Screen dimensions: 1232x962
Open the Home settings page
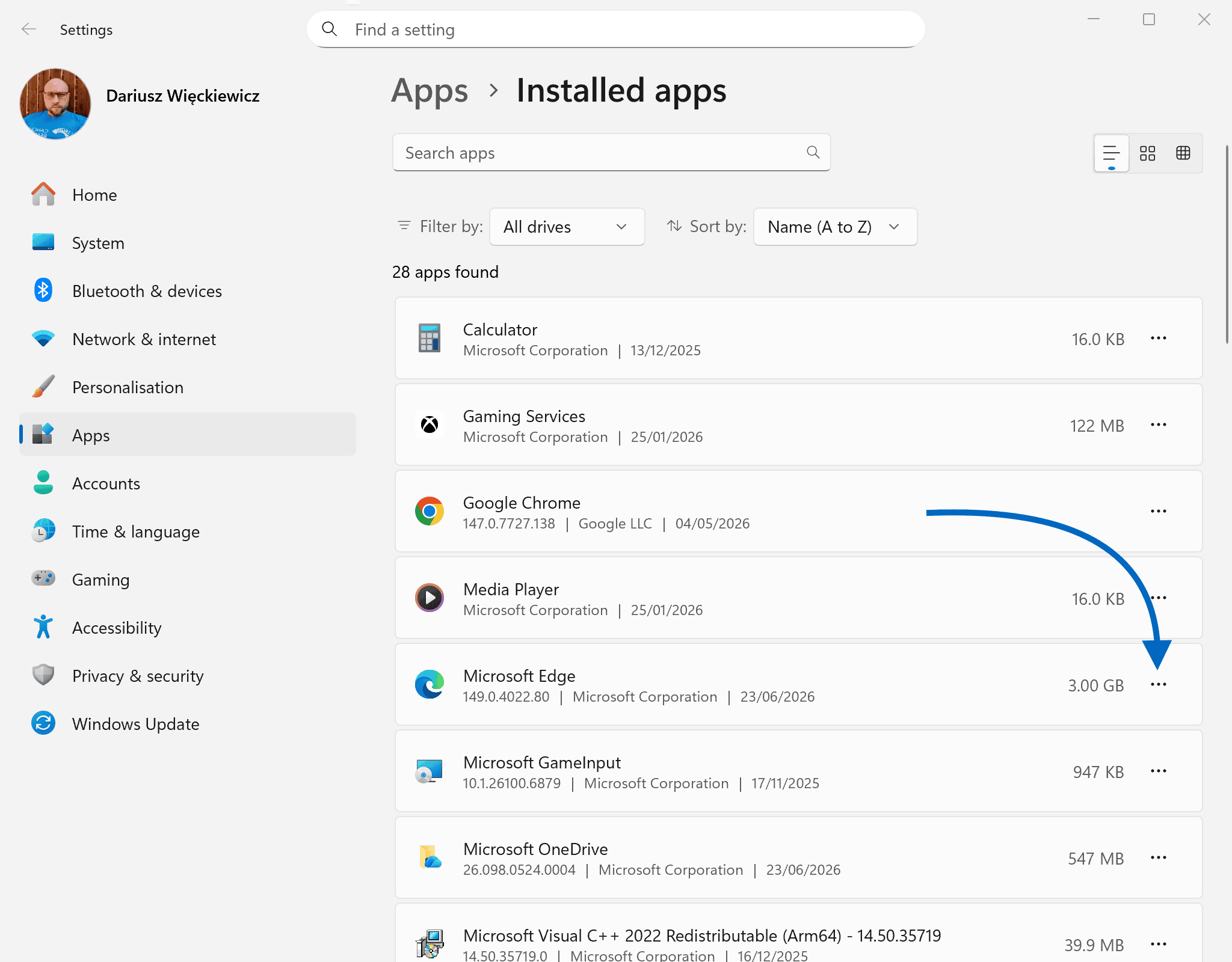tap(188, 195)
